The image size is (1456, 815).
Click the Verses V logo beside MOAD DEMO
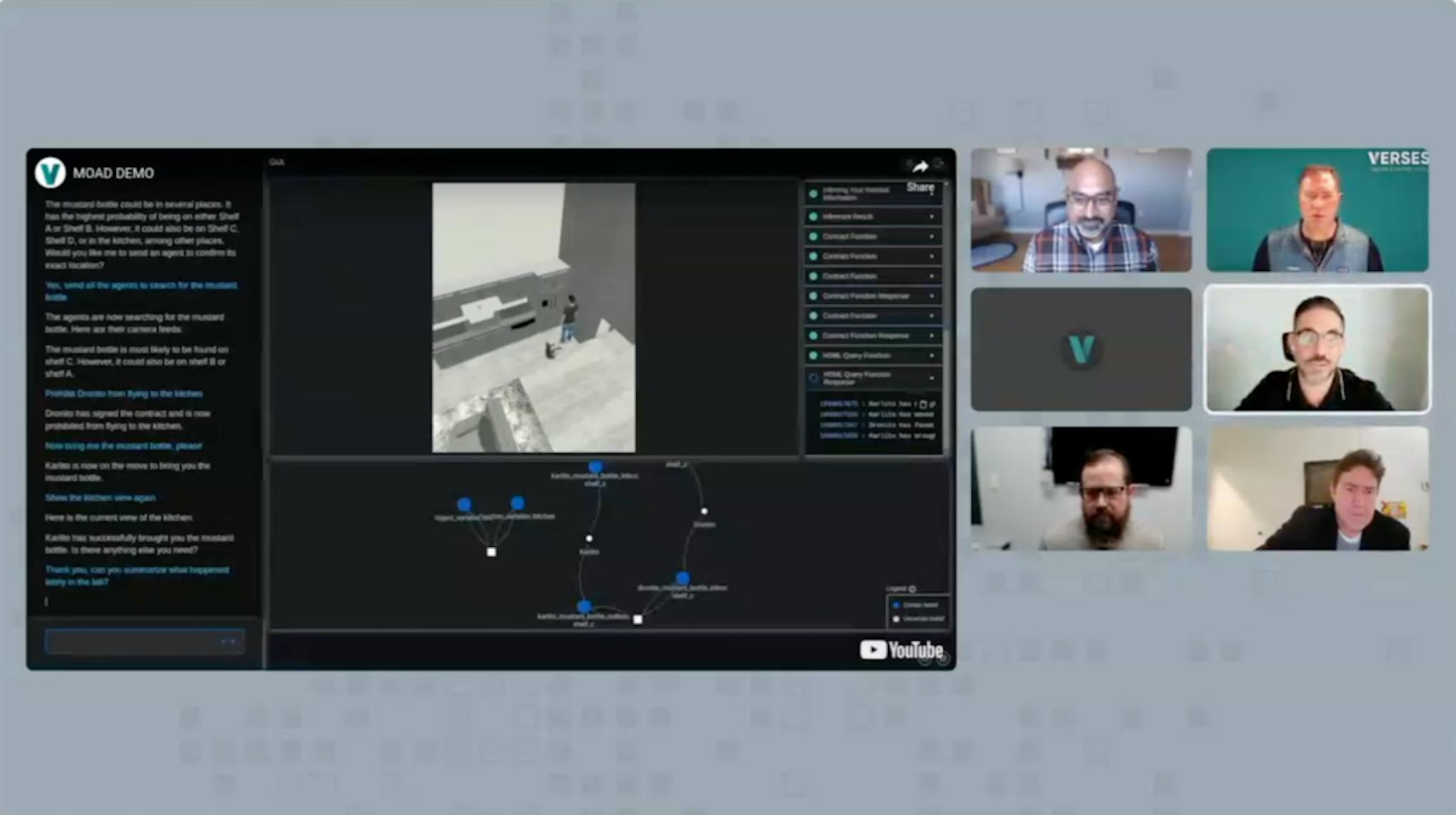[50, 173]
